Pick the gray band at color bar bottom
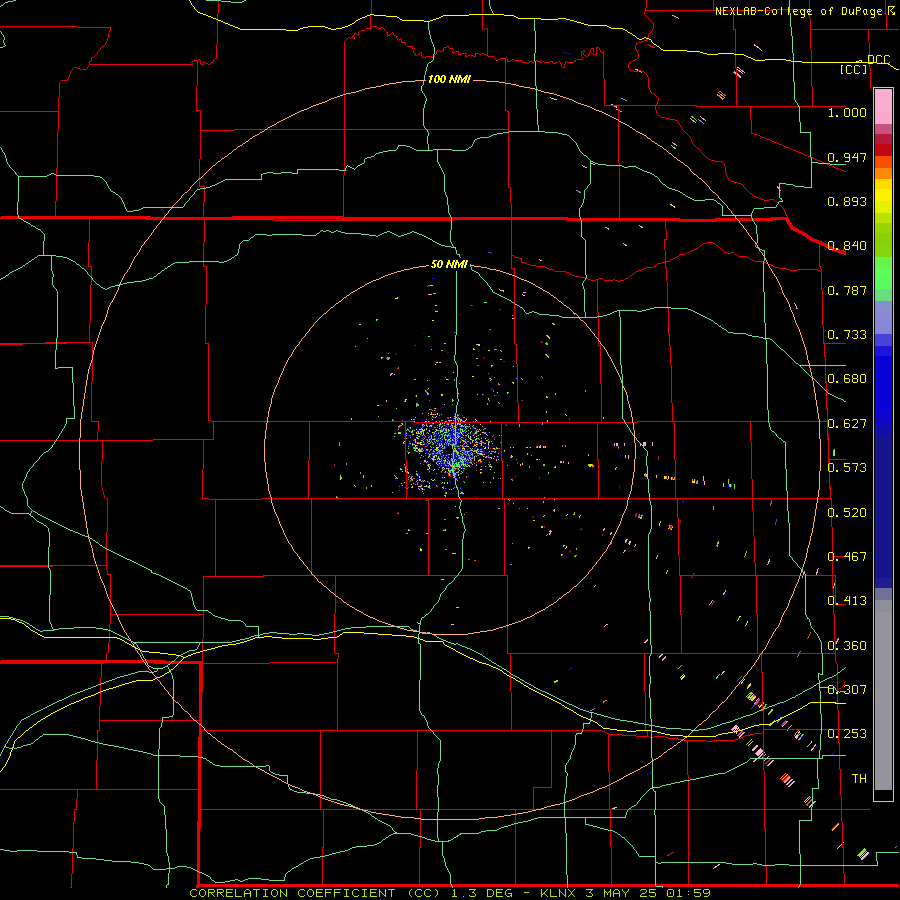This screenshot has height=900, width=900. click(x=883, y=695)
